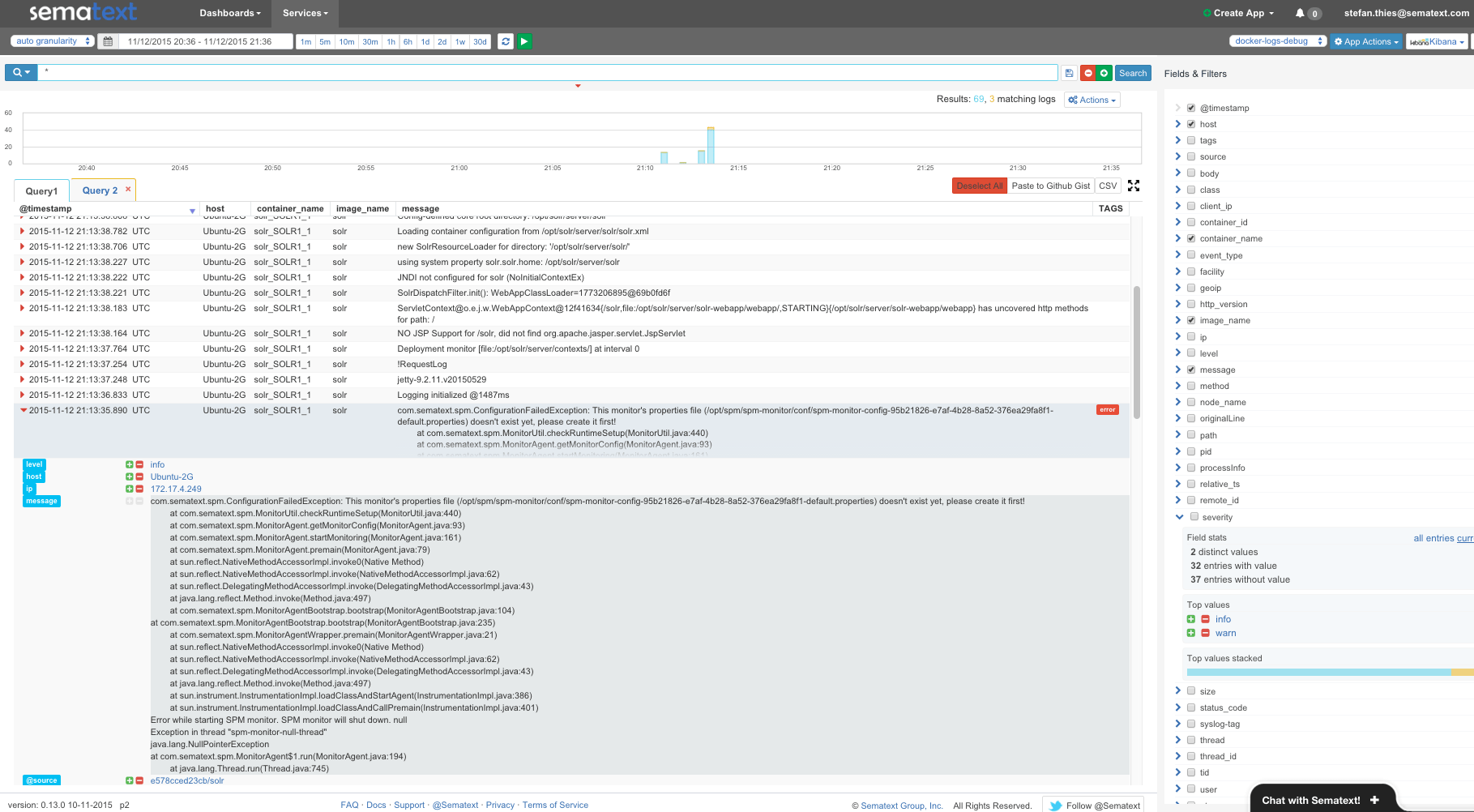Click the search query input field
1474x812 pixels.
click(x=548, y=73)
